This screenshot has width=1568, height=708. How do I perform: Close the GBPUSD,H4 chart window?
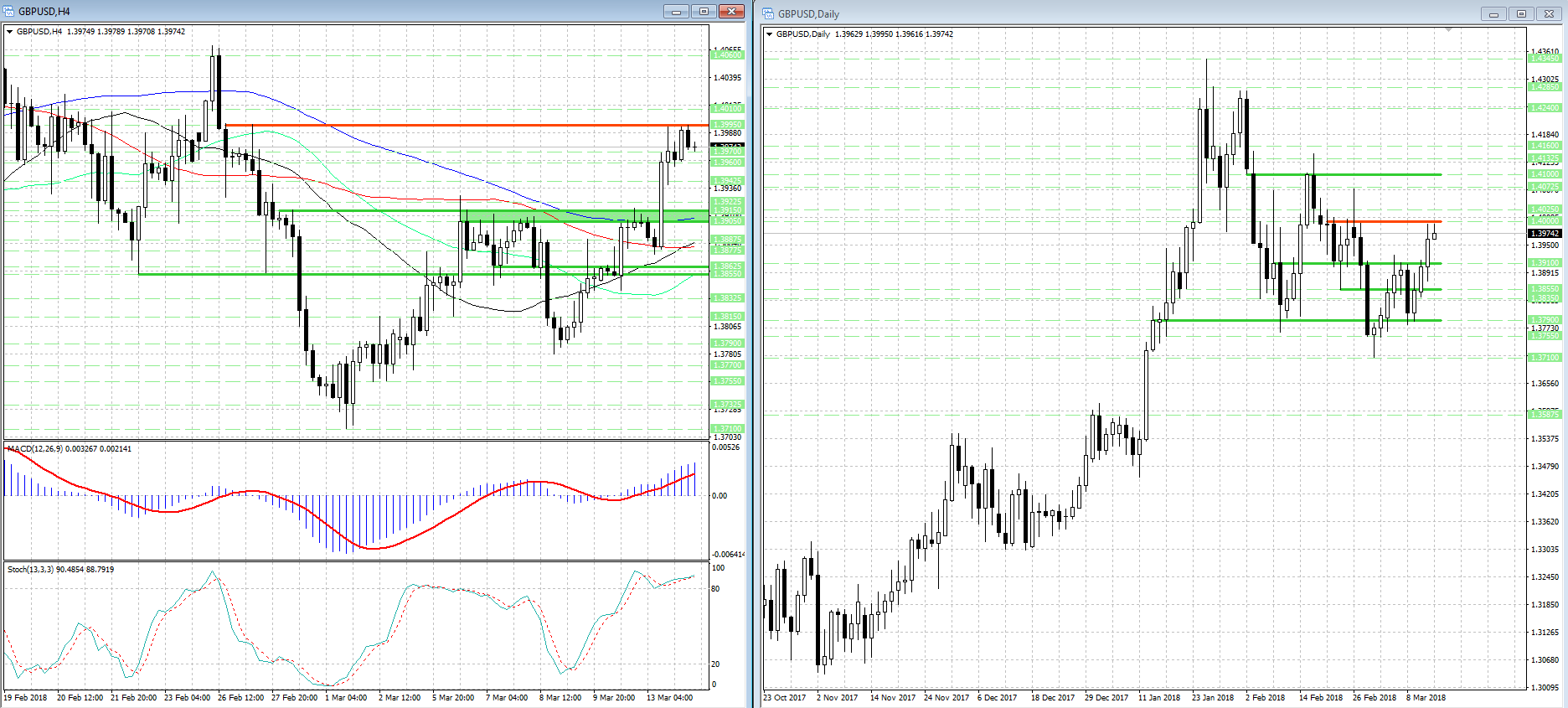pyautogui.click(x=731, y=11)
